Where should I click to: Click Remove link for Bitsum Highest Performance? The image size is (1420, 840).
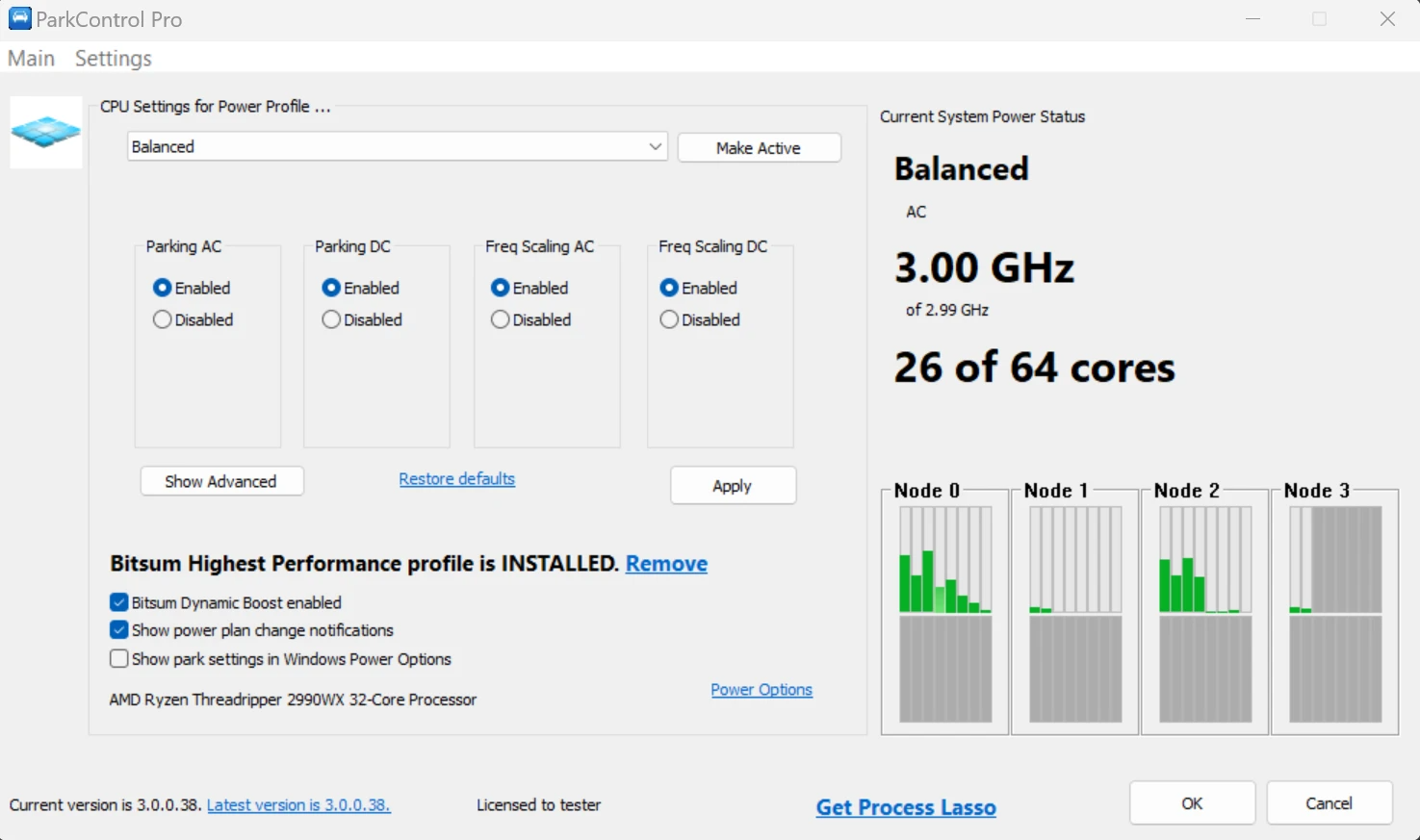tap(666, 564)
